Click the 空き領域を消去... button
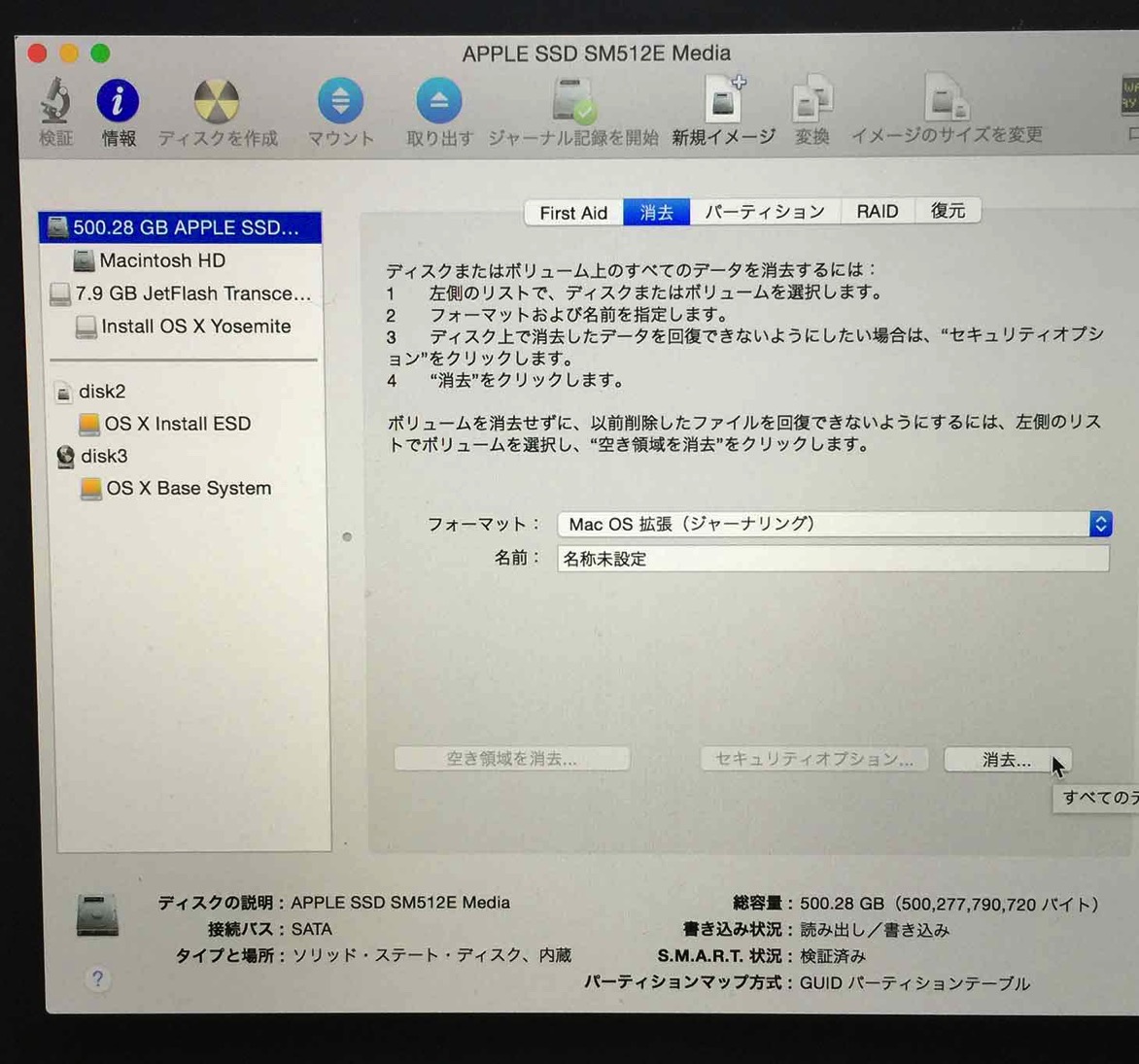Screen dimensions: 1139x1064 [512, 759]
